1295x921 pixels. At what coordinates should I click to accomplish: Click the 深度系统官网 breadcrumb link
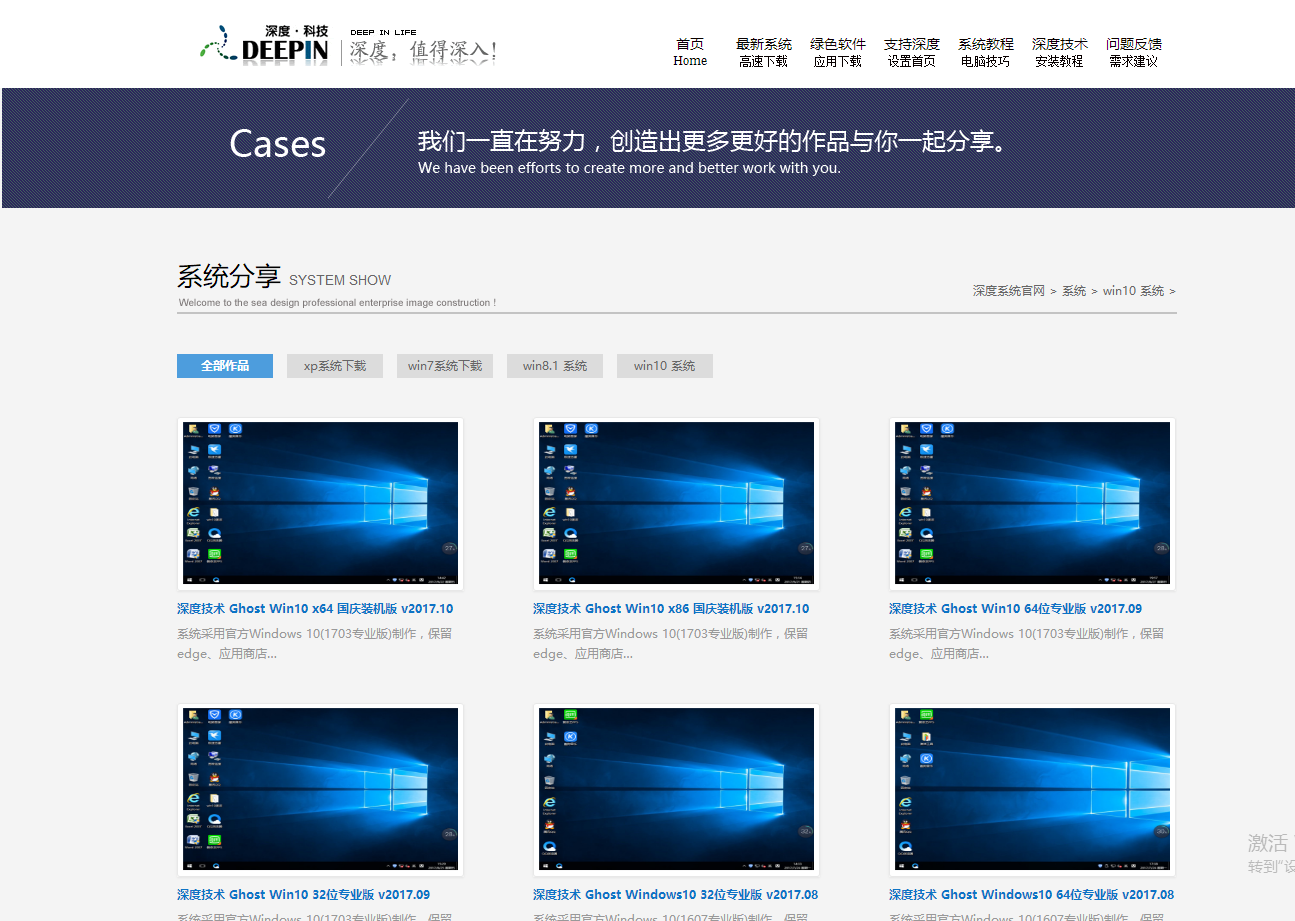pyautogui.click(x=1008, y=291)
